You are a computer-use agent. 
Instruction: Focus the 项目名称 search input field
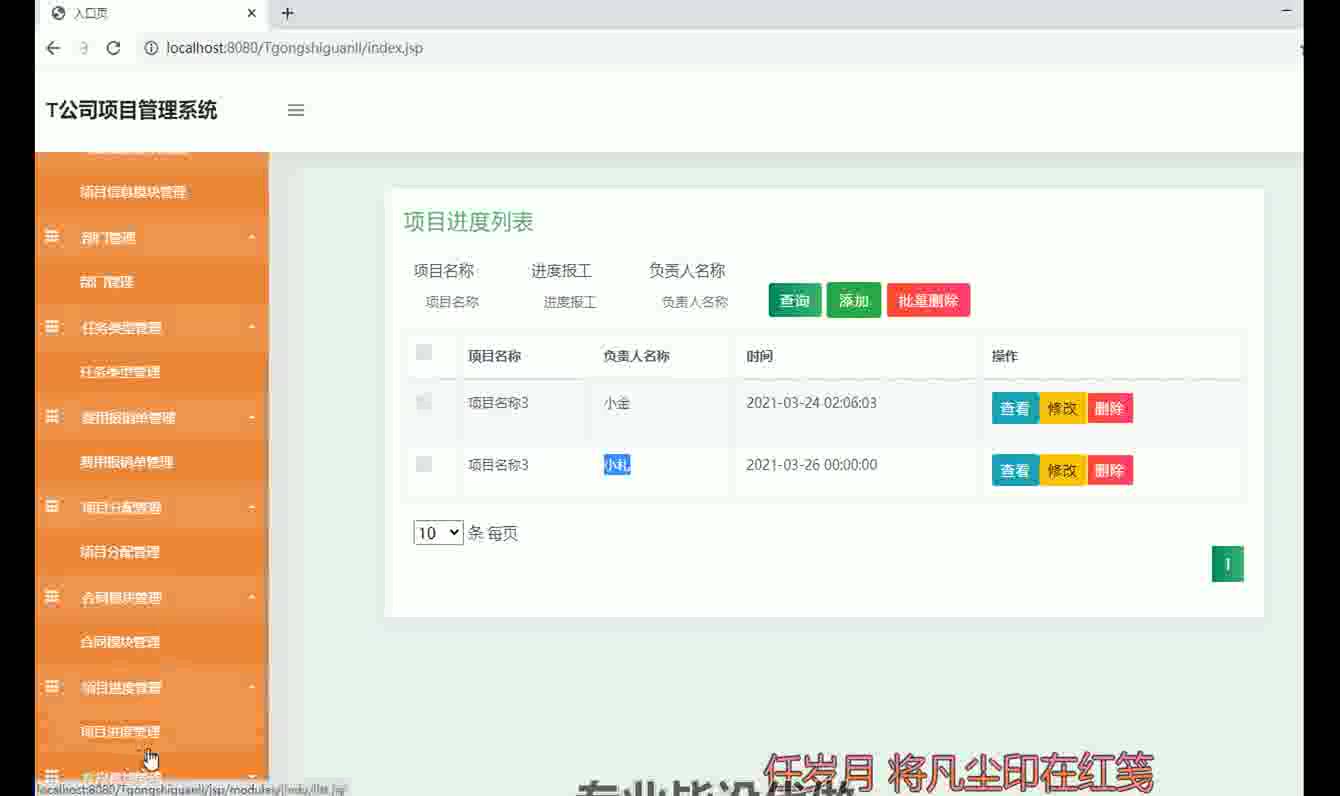(462, 302)
